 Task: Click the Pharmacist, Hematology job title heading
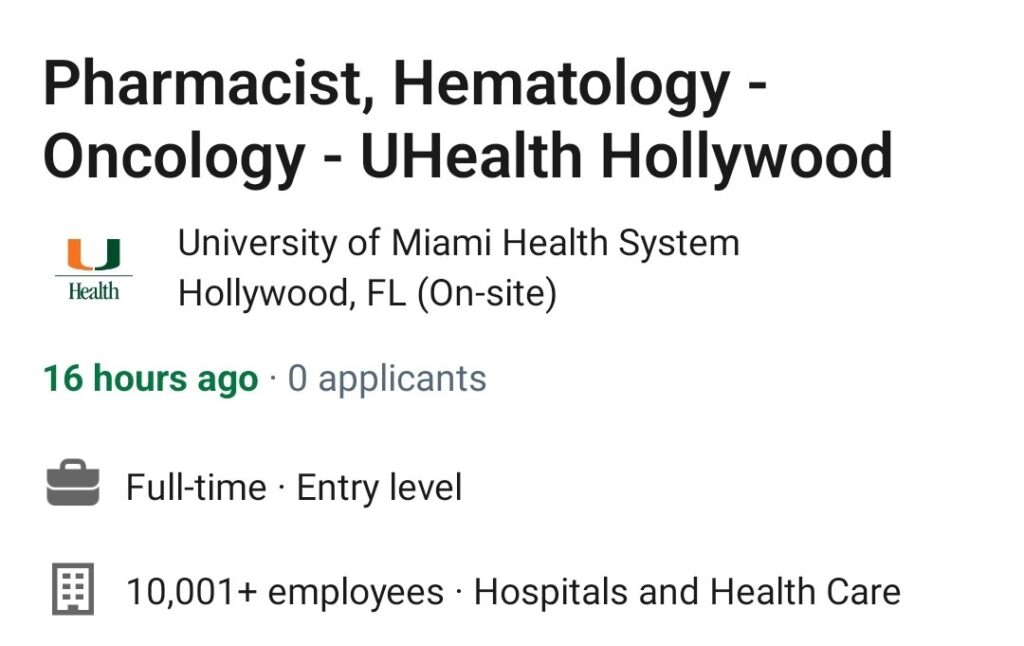[x=468, y=120]
